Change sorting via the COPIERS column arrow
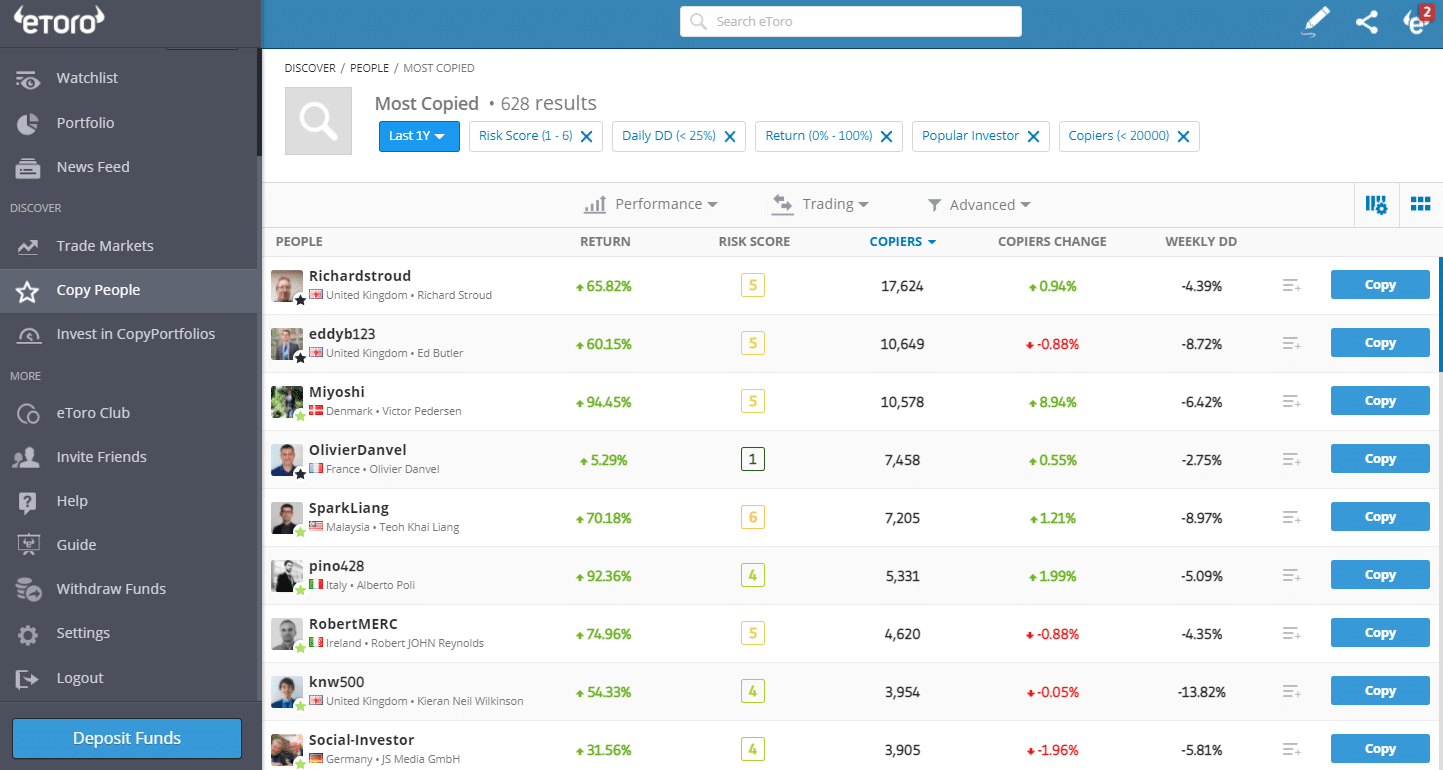1443x770 pixels. pos(932,241)
